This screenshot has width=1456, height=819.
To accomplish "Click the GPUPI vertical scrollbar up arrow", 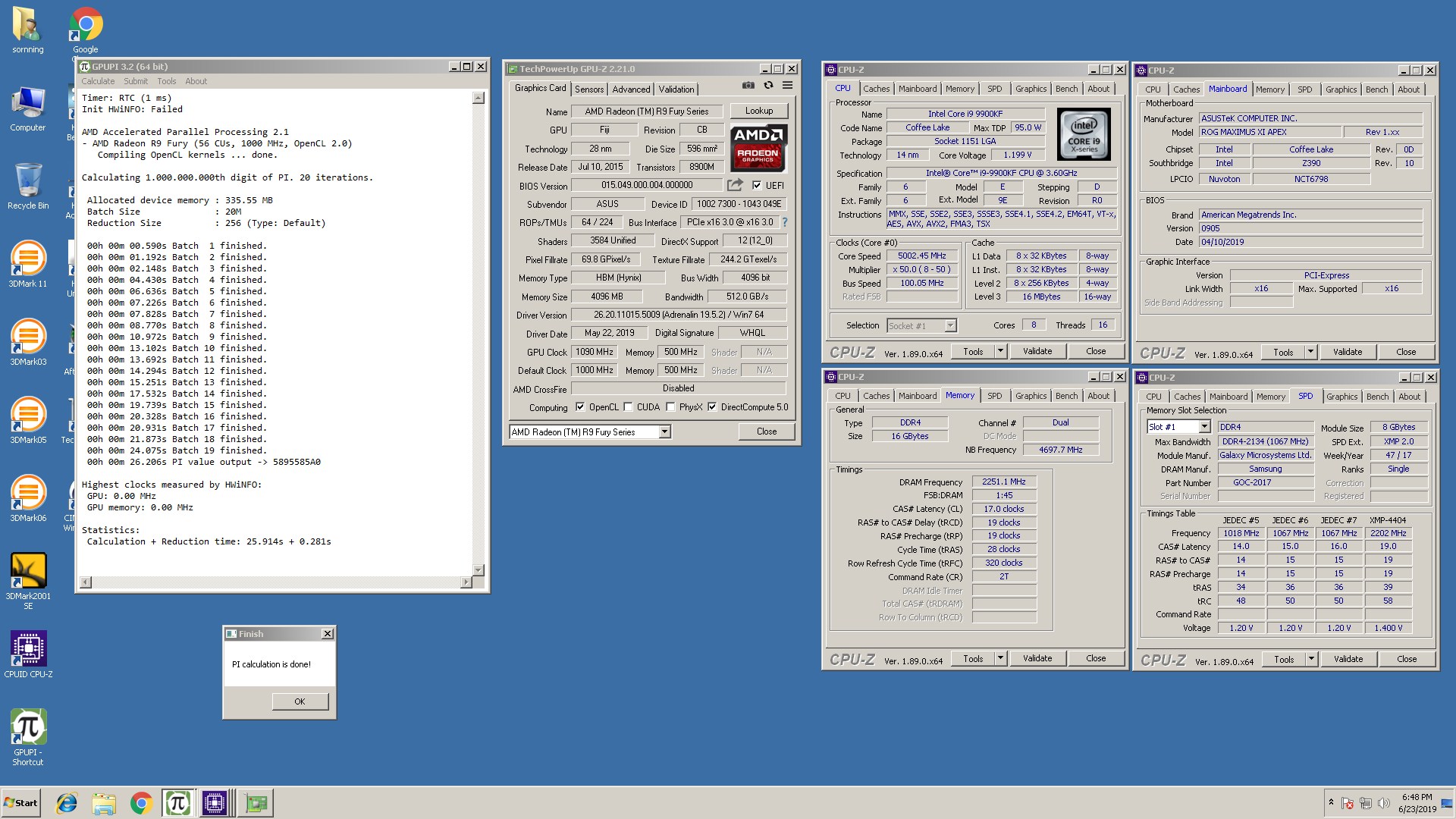I will pos(478,98).
